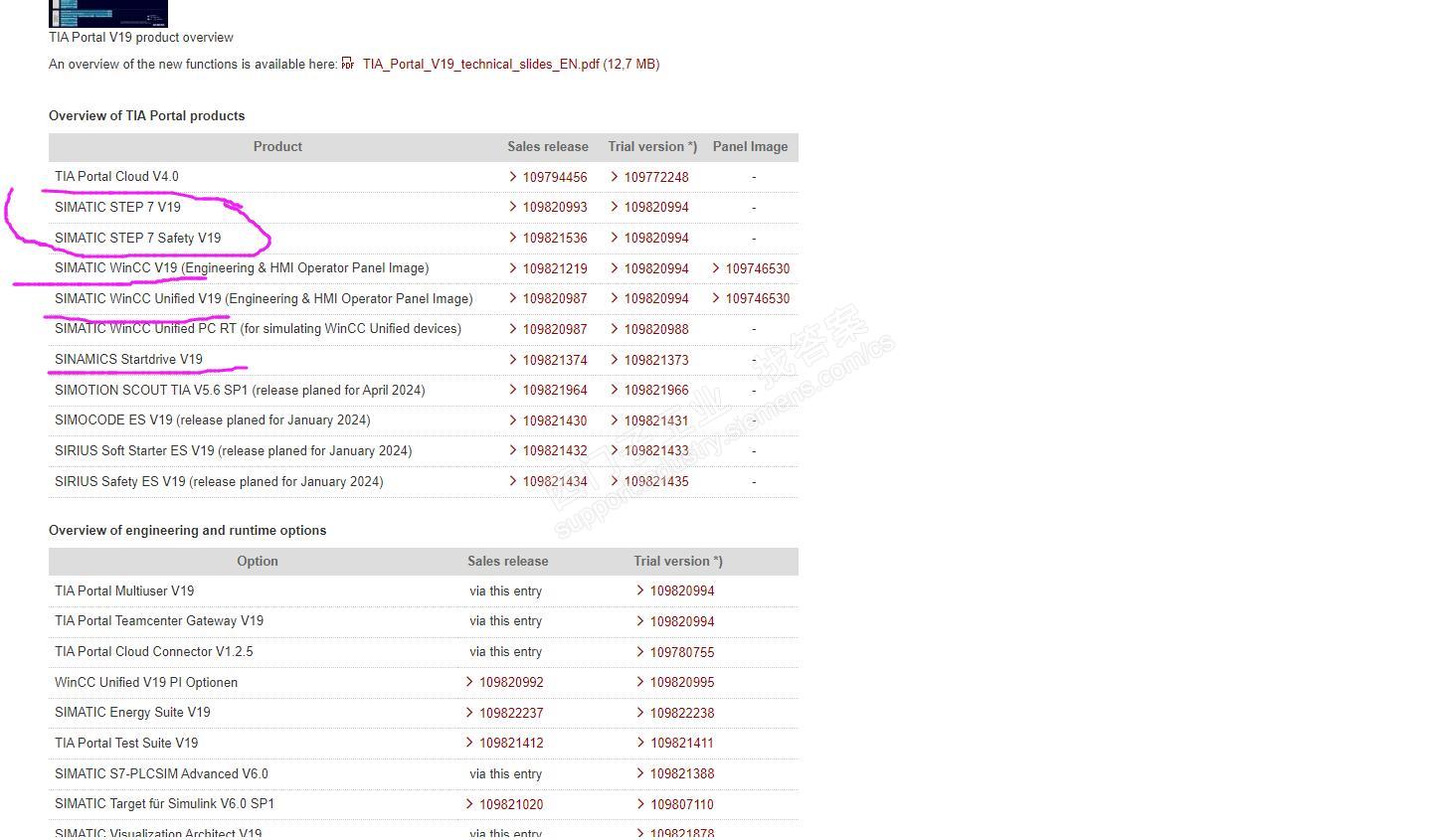Screen dimensions: 1429x840
Task: Open sales release 109821374 for SINAMICS Startdrive V19
Action: [x=555, y=360]
